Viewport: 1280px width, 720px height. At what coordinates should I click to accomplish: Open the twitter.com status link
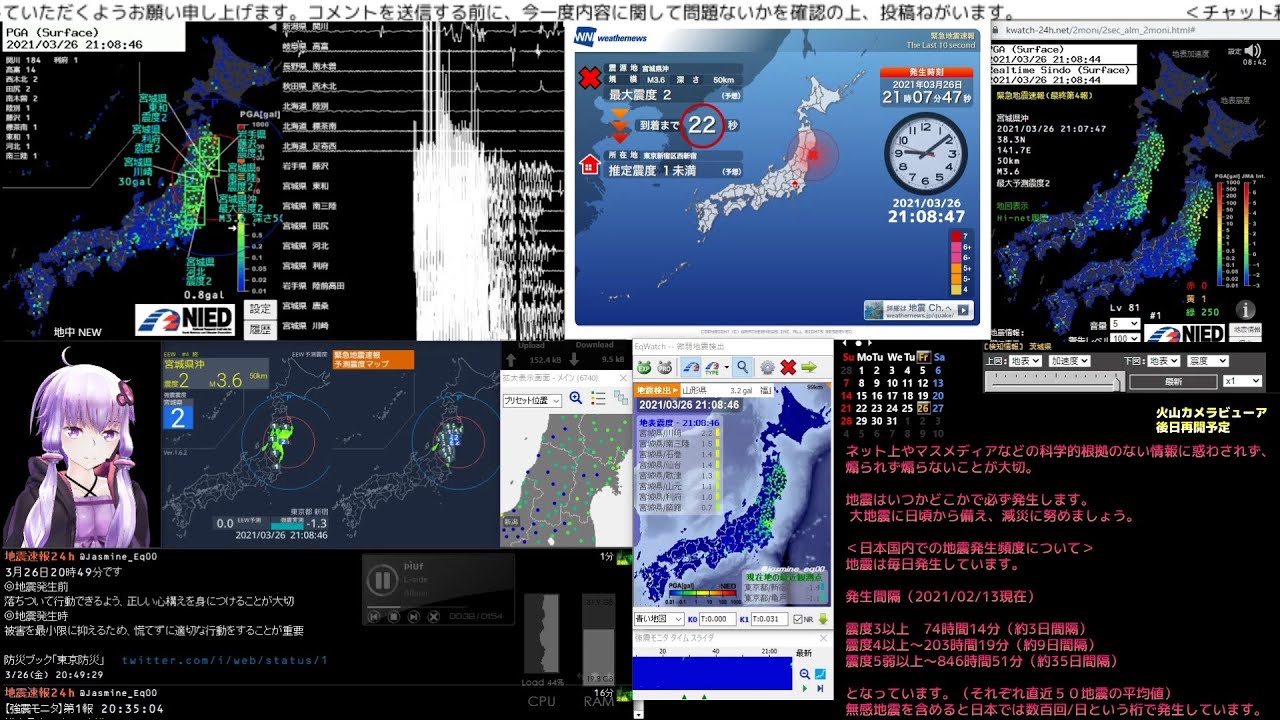point(225,660)
